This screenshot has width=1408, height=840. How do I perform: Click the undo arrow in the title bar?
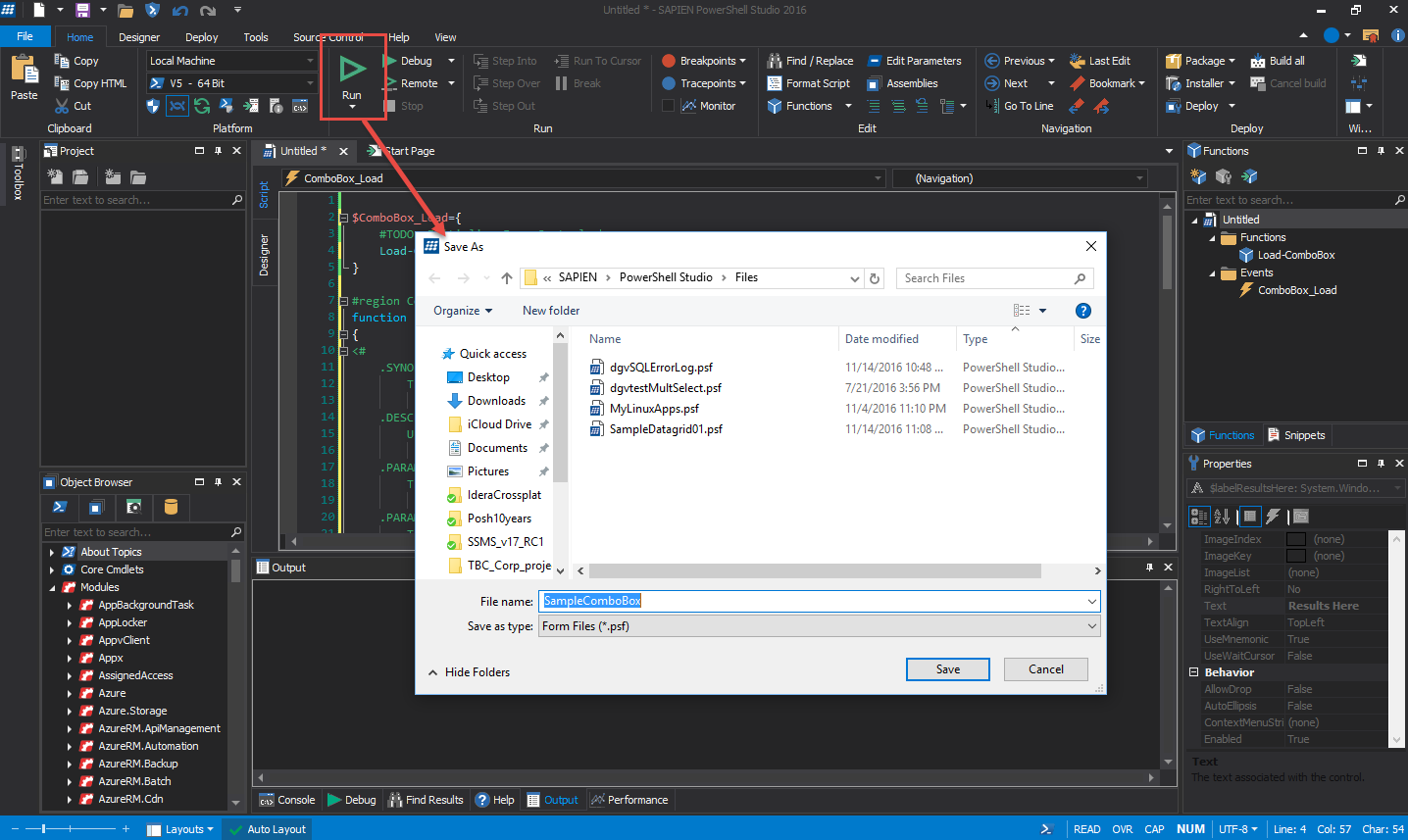coord(179,11)
